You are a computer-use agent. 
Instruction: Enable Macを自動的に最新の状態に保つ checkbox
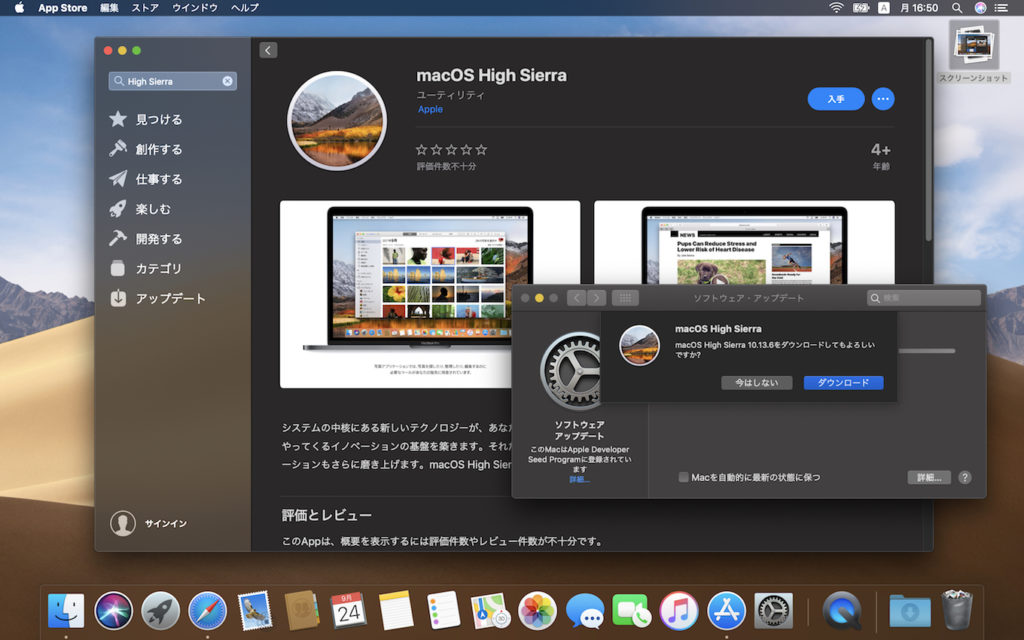click(684, 477)
